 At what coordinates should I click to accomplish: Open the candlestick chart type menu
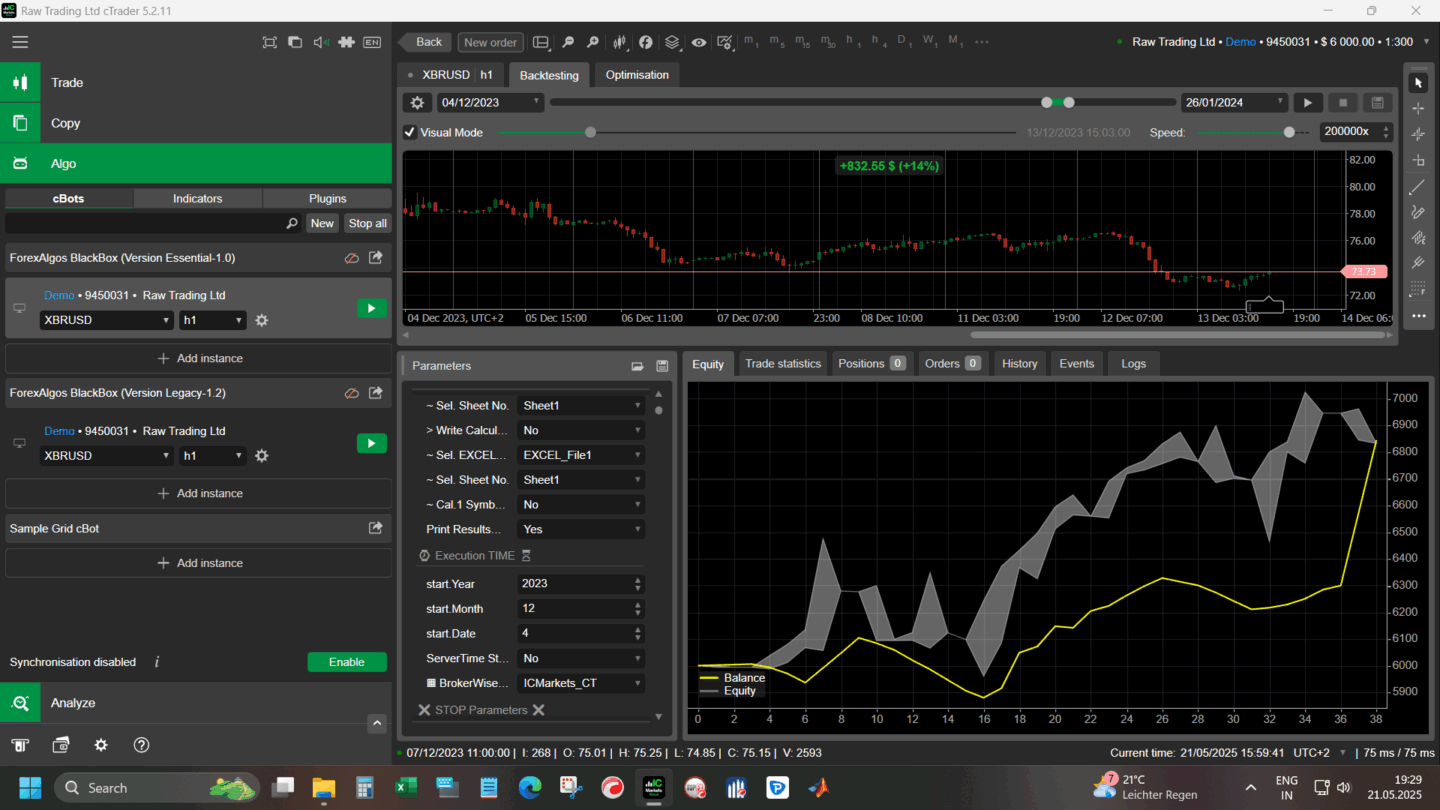[x=620, y=42]
